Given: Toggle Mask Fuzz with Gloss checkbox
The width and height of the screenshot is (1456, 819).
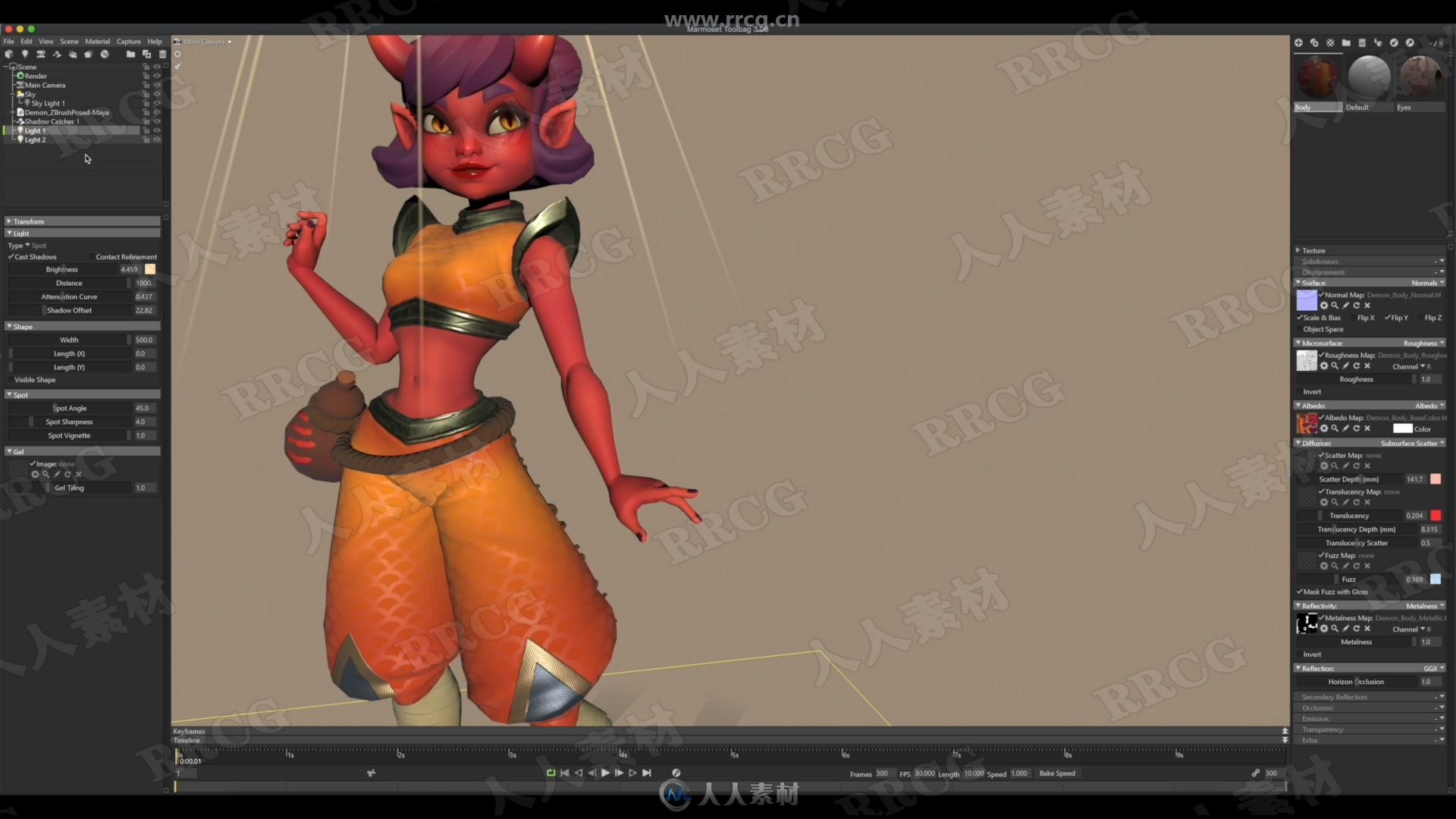Looking at the screenshot, I should [x=1300, y=592].
